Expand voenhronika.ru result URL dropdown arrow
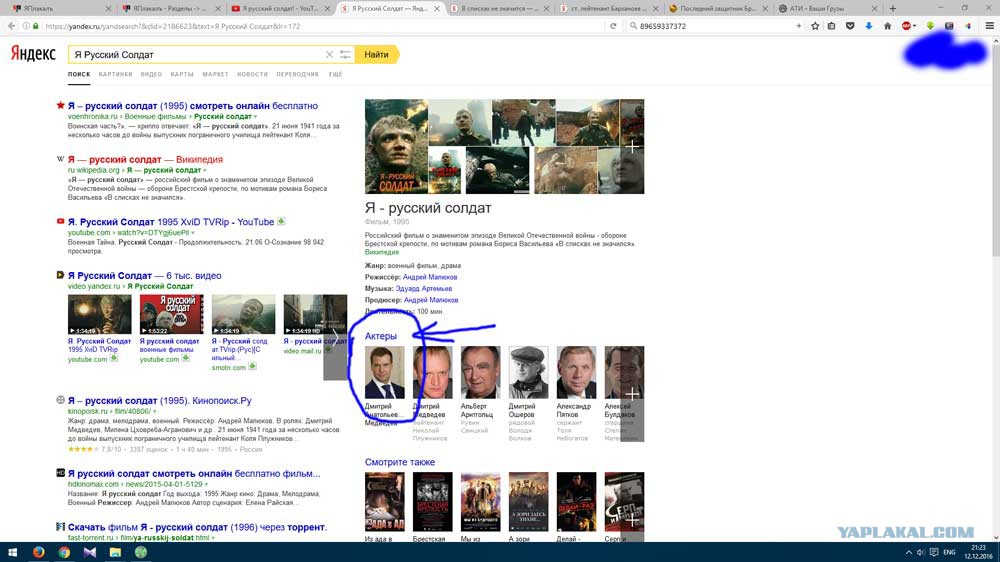The height and width of the screenshot is (562, 1000). pos(256,117)
